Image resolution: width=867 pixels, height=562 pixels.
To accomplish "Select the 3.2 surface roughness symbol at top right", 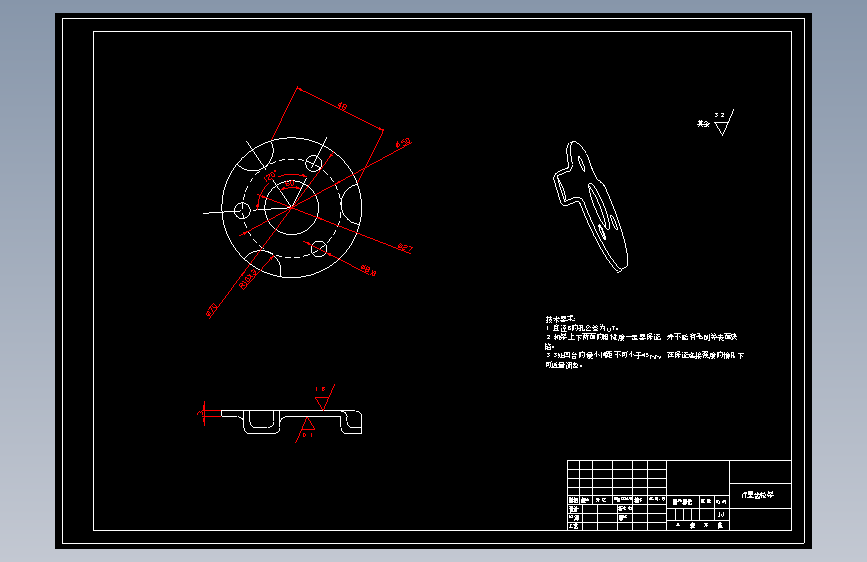I will [723, 122].
